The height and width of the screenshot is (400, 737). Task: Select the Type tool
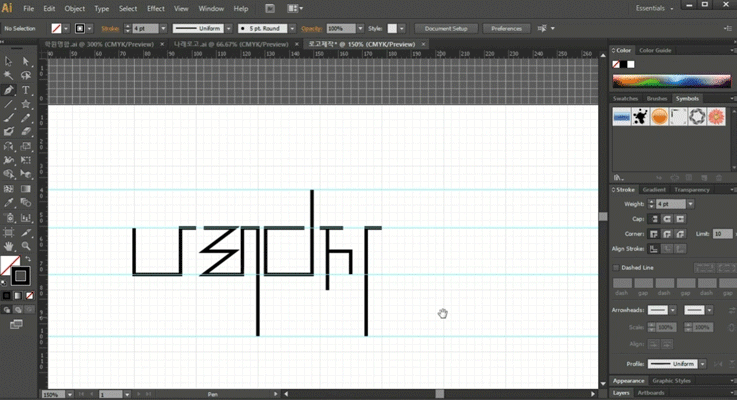click(26, 90)
